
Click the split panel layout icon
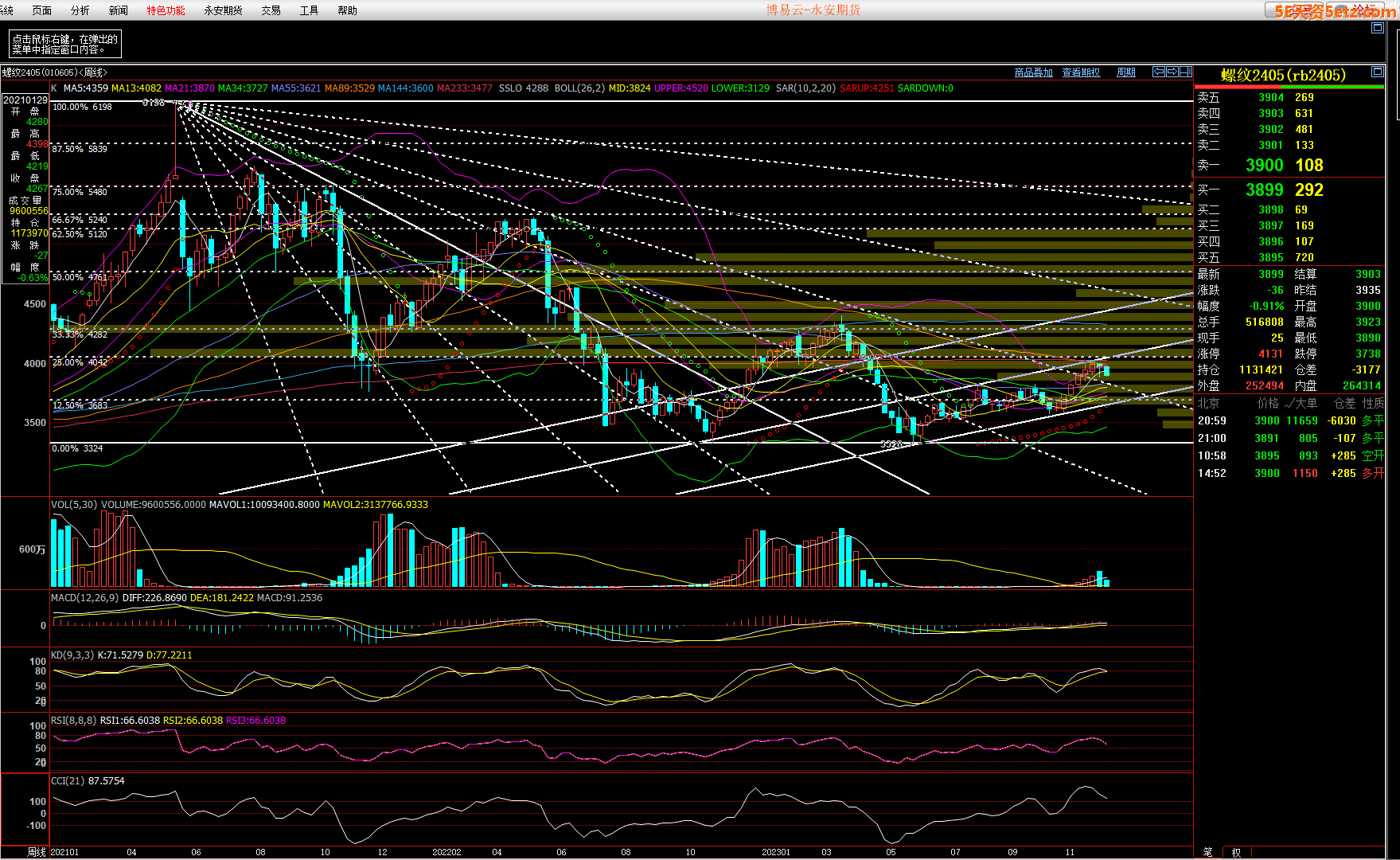pyautogui.click(x=1185, y=72)
